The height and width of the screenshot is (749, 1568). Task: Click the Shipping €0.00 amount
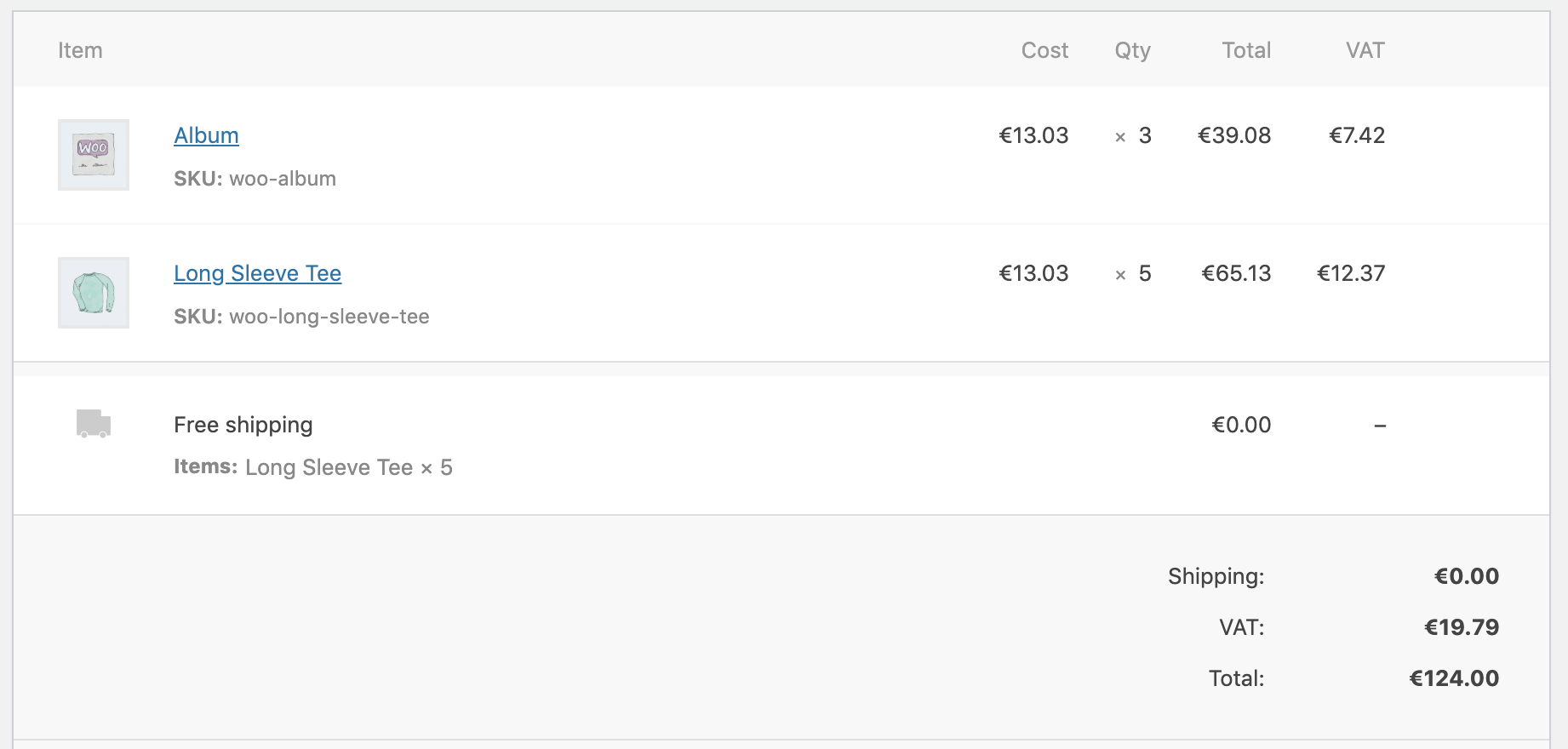(x=1468, y=576)
